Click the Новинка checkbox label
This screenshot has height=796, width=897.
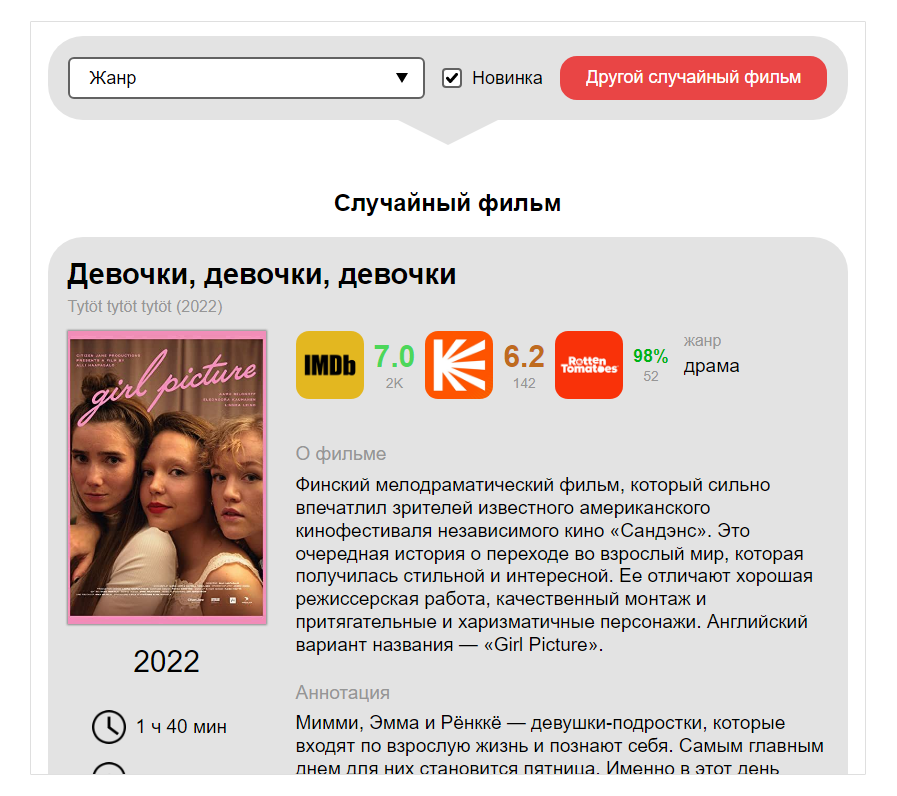click(x=507, y=78)
